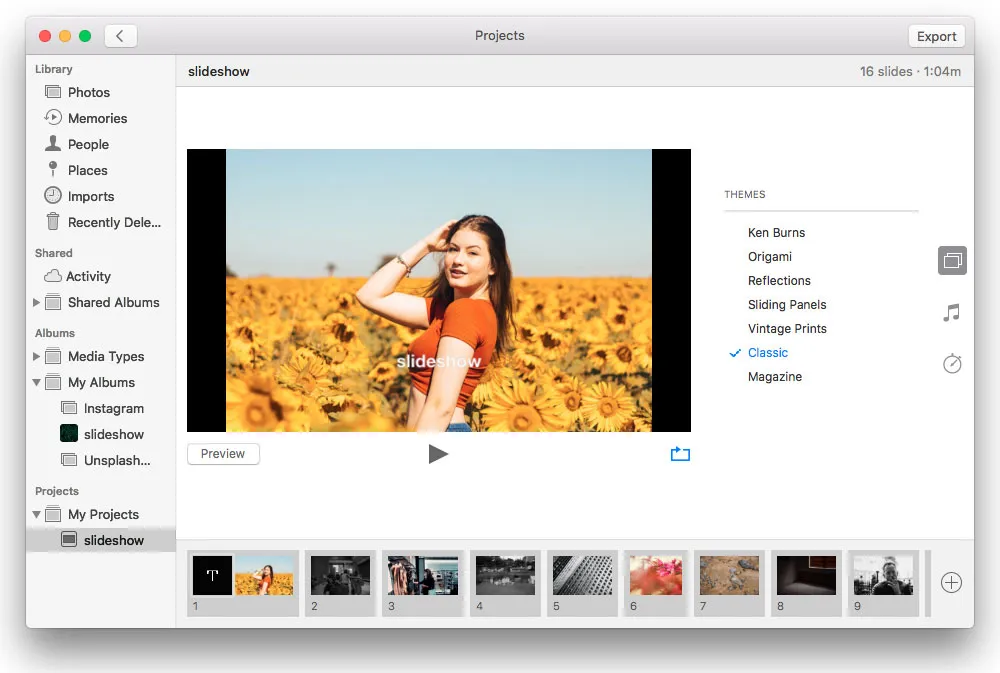
Task: Add slides using the plus icon
Action: coord(950,582)
